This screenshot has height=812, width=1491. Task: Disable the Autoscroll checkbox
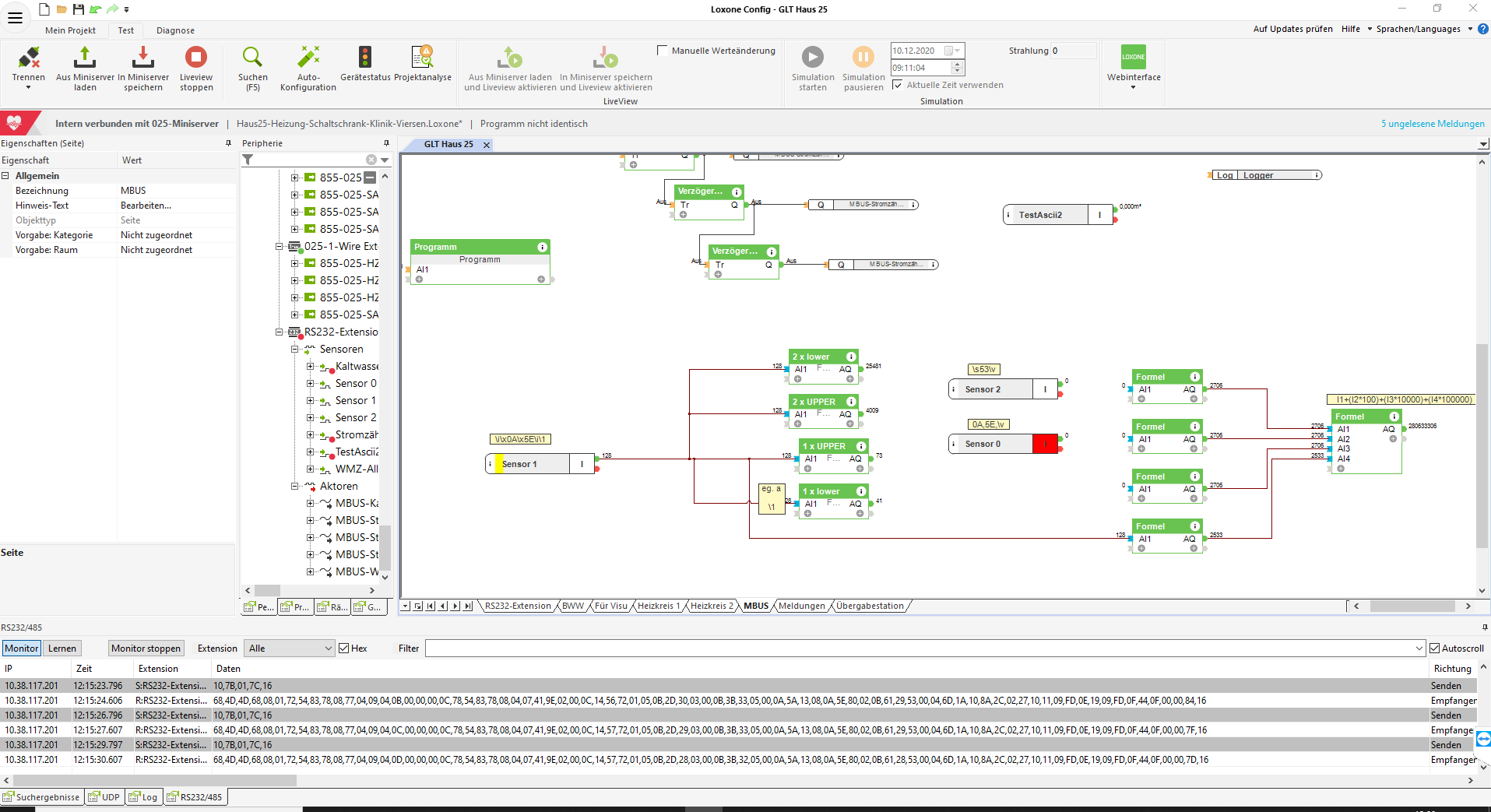(x=1435, y=649)
